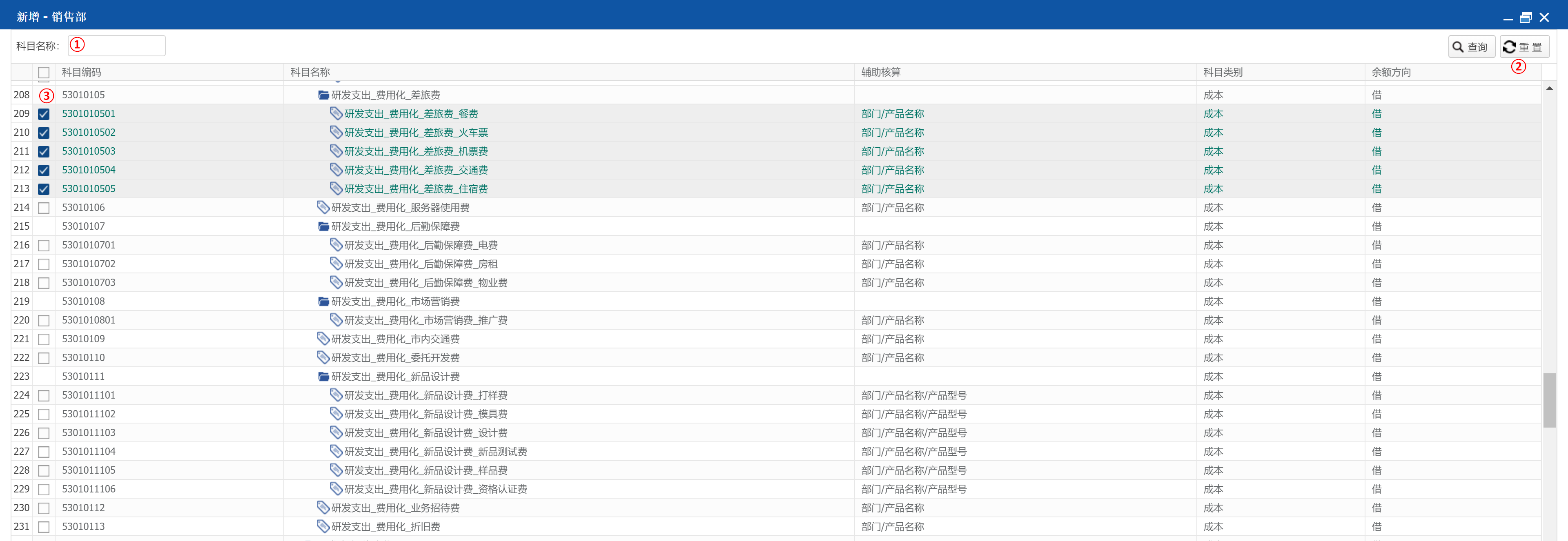
Task: Select the row with code 53010109
Action: tap(776, 339)
